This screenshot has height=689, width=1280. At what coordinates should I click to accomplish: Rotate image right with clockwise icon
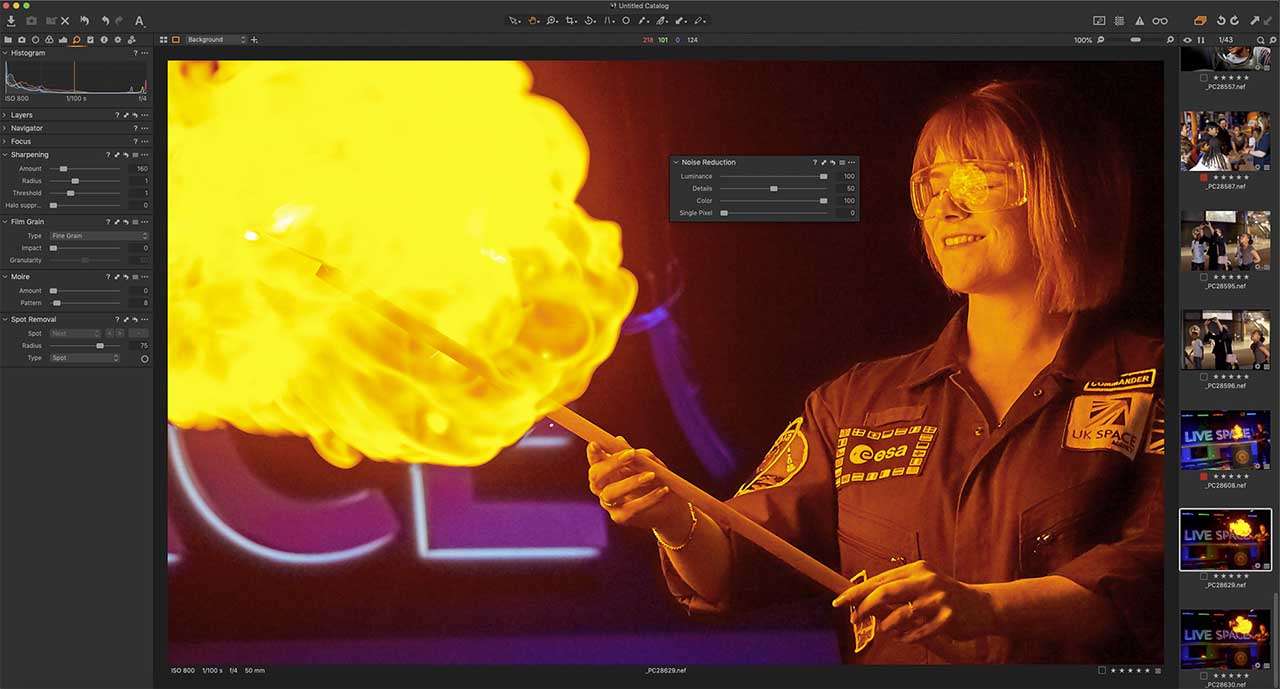tap(1234, 20)
